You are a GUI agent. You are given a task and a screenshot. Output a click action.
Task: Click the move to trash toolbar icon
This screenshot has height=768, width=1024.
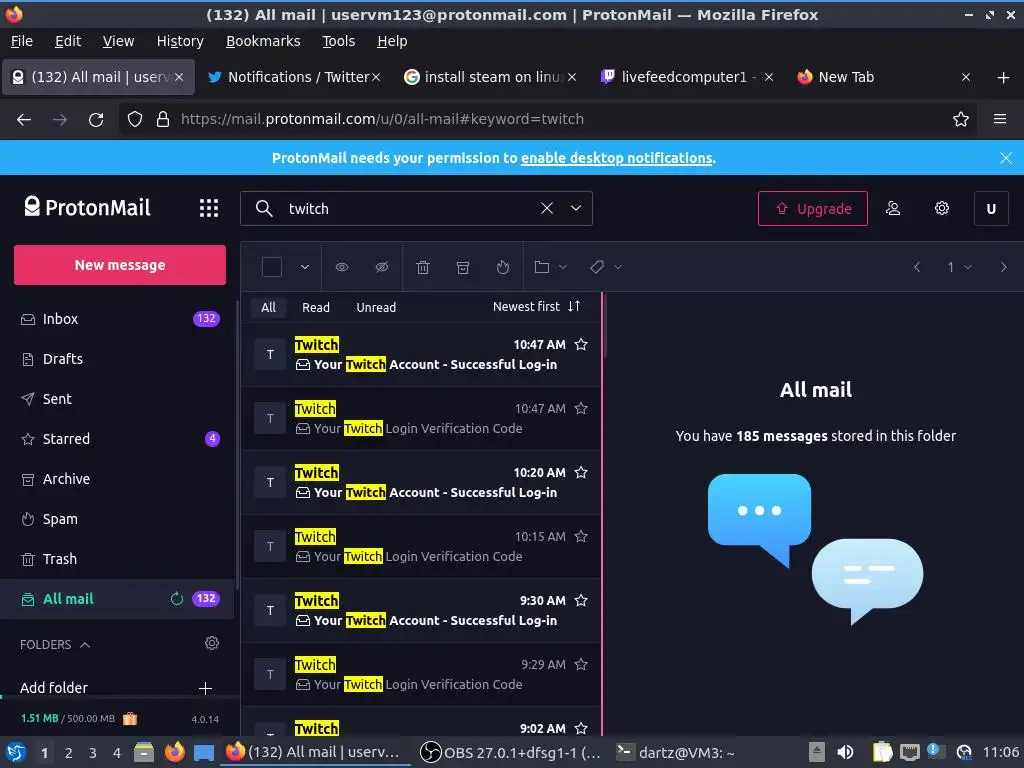pyautogui.click(x=423, y=267)
